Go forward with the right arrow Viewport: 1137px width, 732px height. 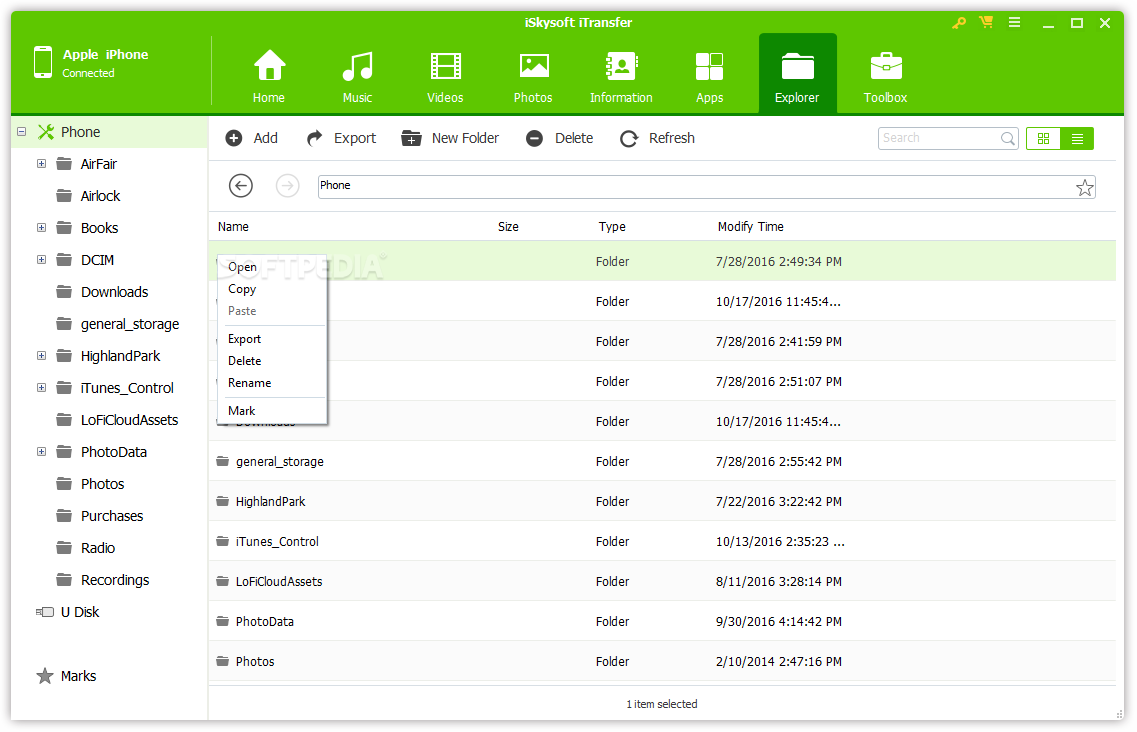point(288,186)
